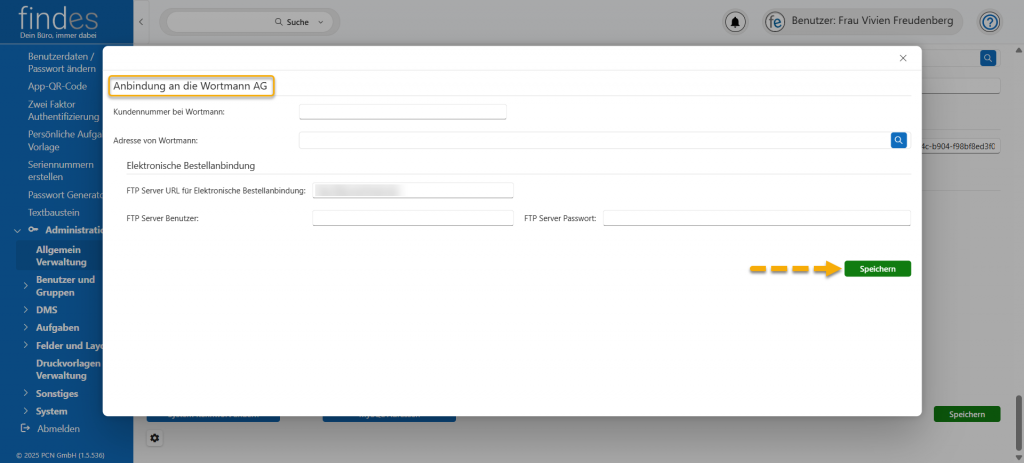Open the Suche dropdown arrow
Viewport: 1024px width, 463px height.
320,21
